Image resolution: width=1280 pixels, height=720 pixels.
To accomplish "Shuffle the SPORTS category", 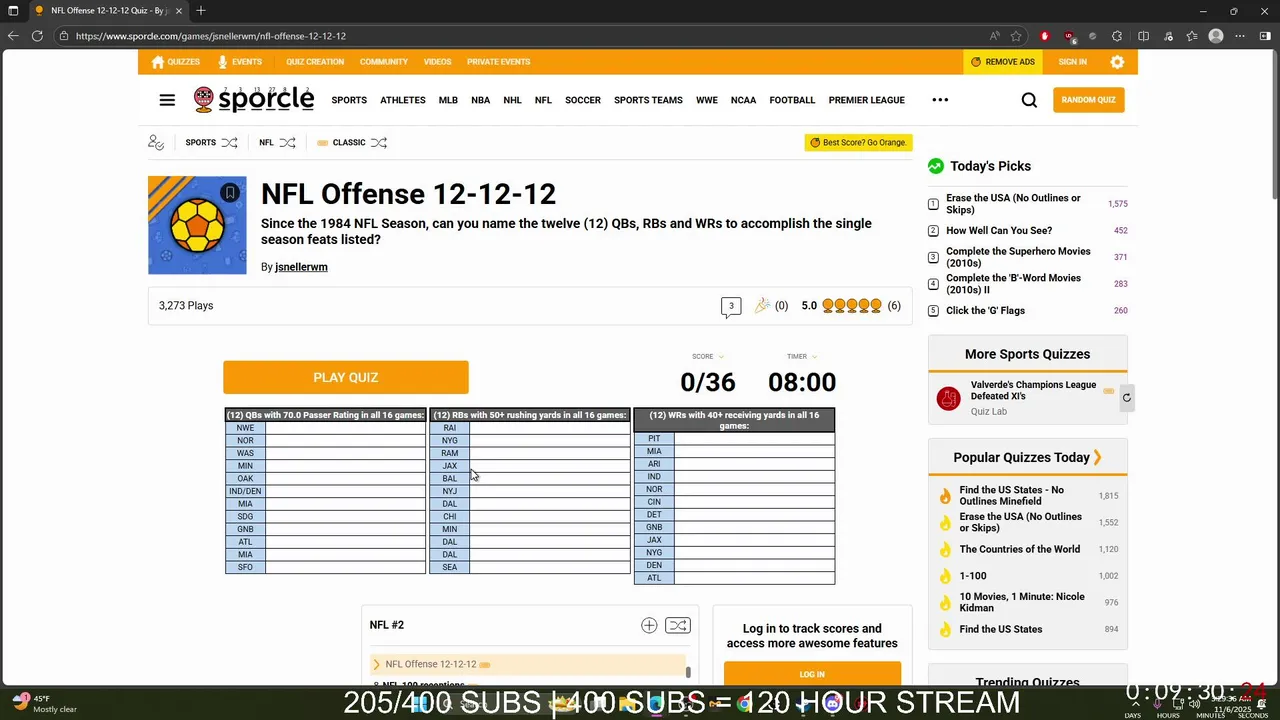I will [x=229, y=142].
